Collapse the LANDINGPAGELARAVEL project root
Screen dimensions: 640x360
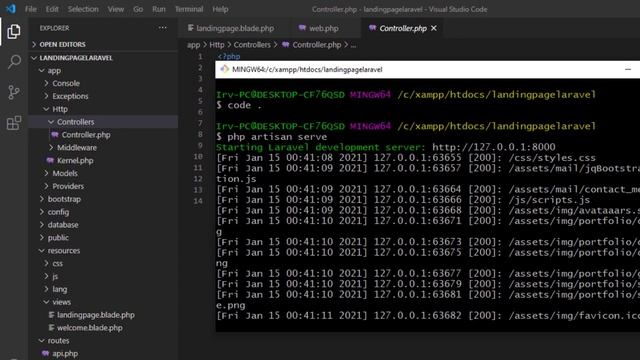[103, 58]
